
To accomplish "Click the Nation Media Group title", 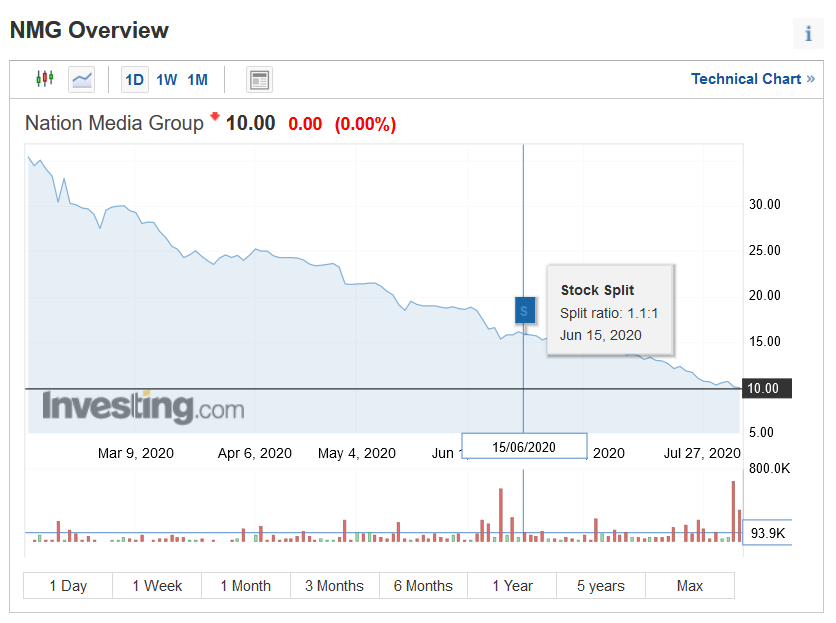I will click(x=114, y=123).
